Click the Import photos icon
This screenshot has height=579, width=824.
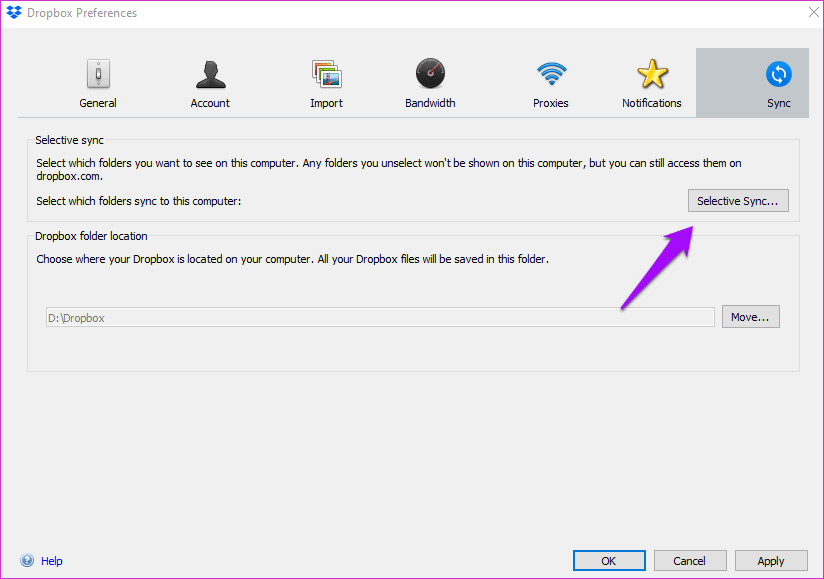tap(326, 74)
